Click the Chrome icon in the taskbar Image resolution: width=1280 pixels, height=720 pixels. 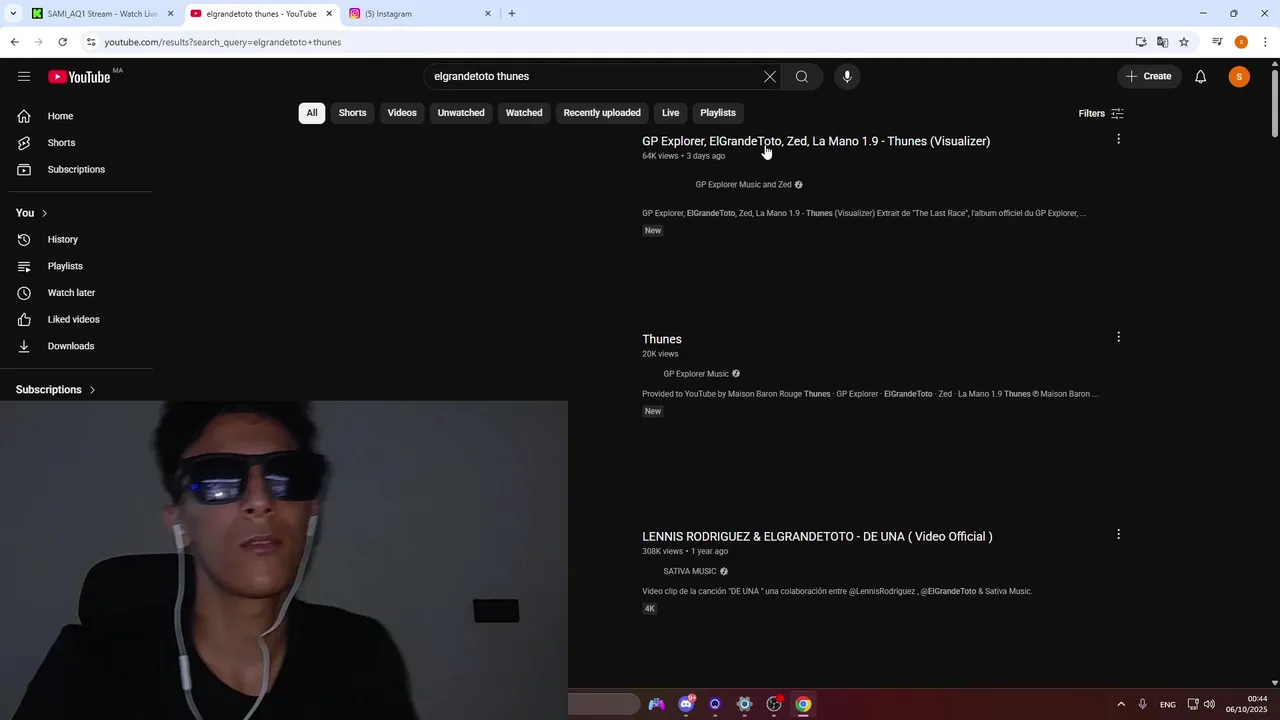tap(803, 704)
